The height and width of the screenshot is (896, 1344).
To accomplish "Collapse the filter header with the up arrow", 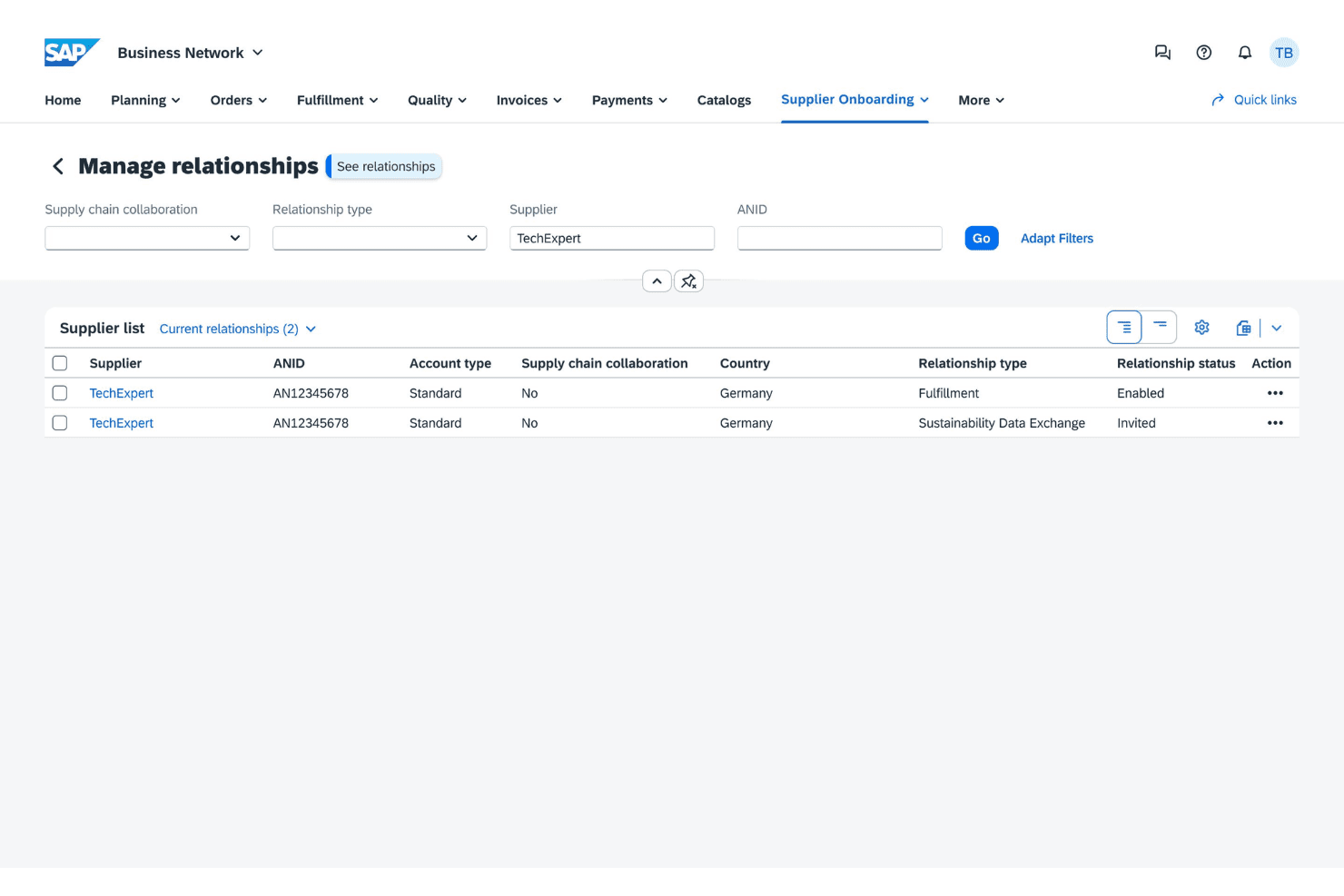I will coord(657,281).
